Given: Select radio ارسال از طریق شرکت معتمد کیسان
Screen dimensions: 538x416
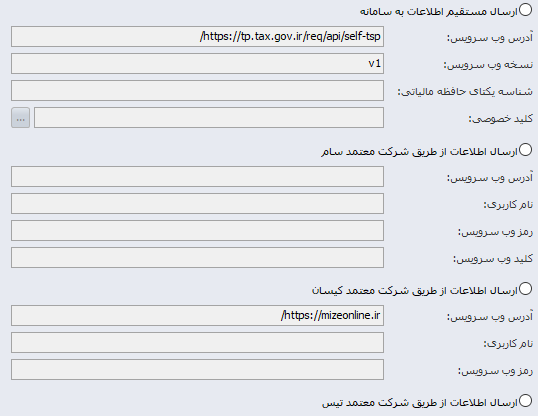Looking at the screenshot, I should point(525,289).
